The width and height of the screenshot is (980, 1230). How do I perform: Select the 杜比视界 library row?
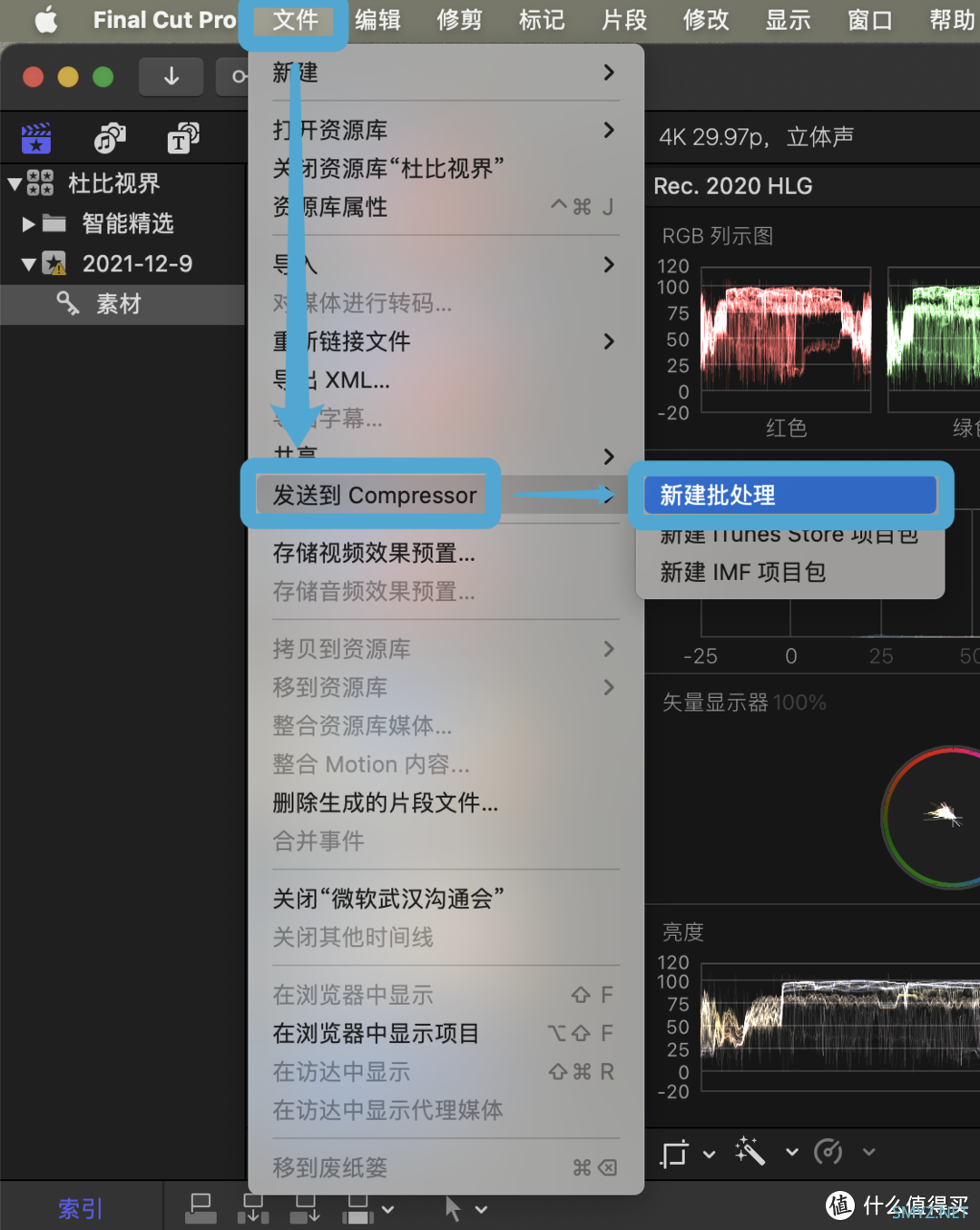click(122, 183)
